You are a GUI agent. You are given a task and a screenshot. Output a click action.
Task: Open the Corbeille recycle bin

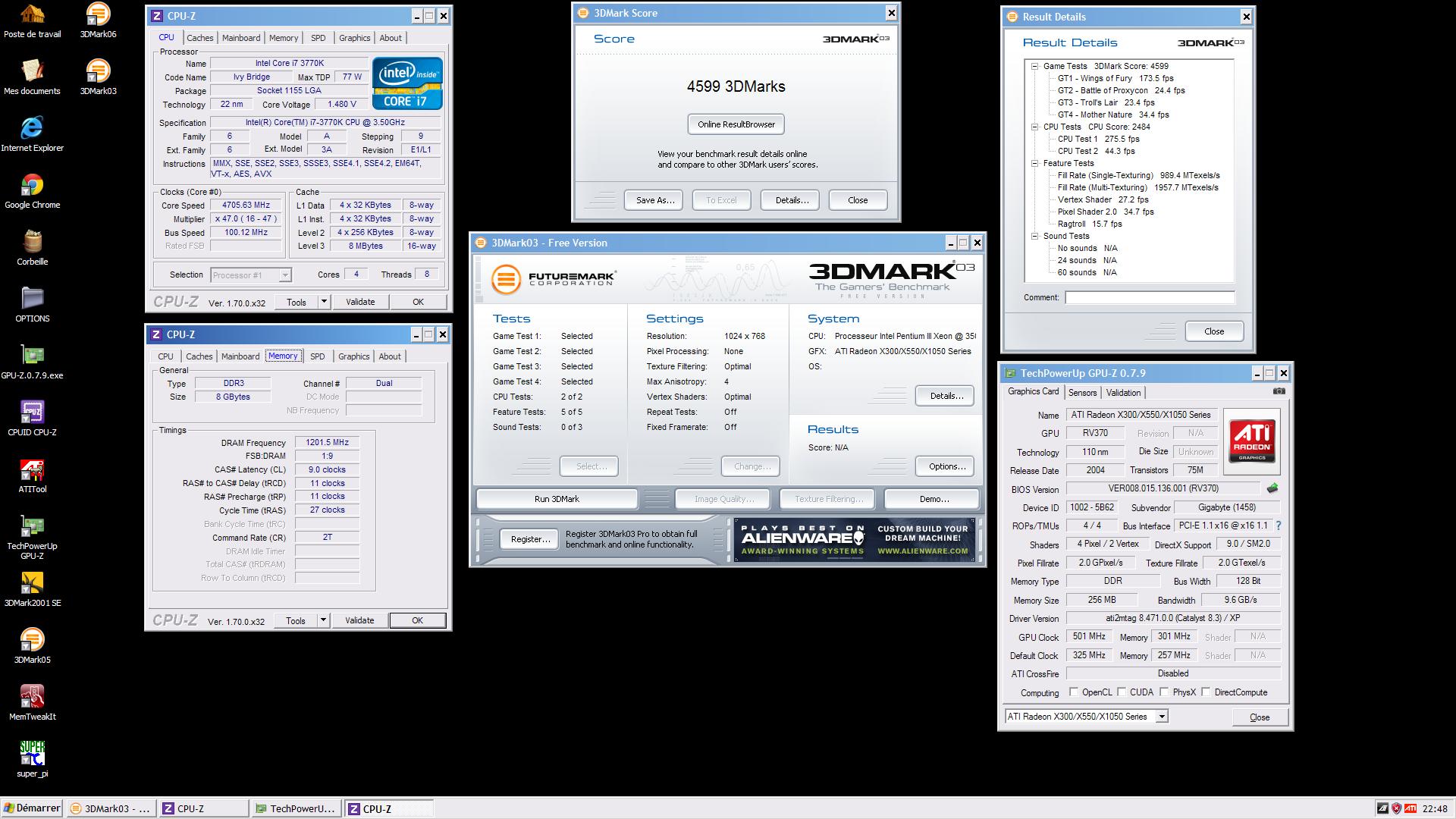(32, 247)
